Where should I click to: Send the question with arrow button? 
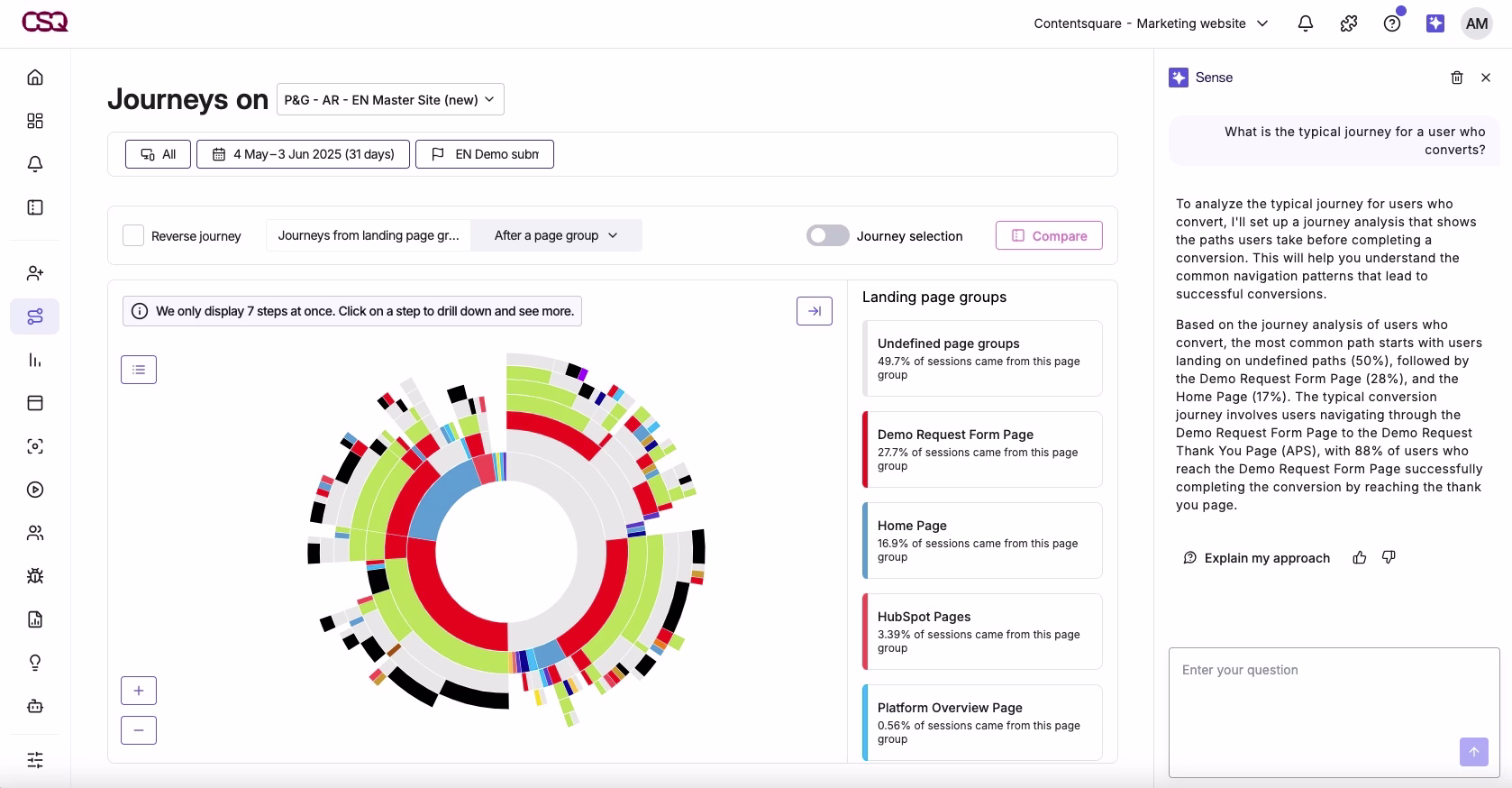[x=1474, y=752]
